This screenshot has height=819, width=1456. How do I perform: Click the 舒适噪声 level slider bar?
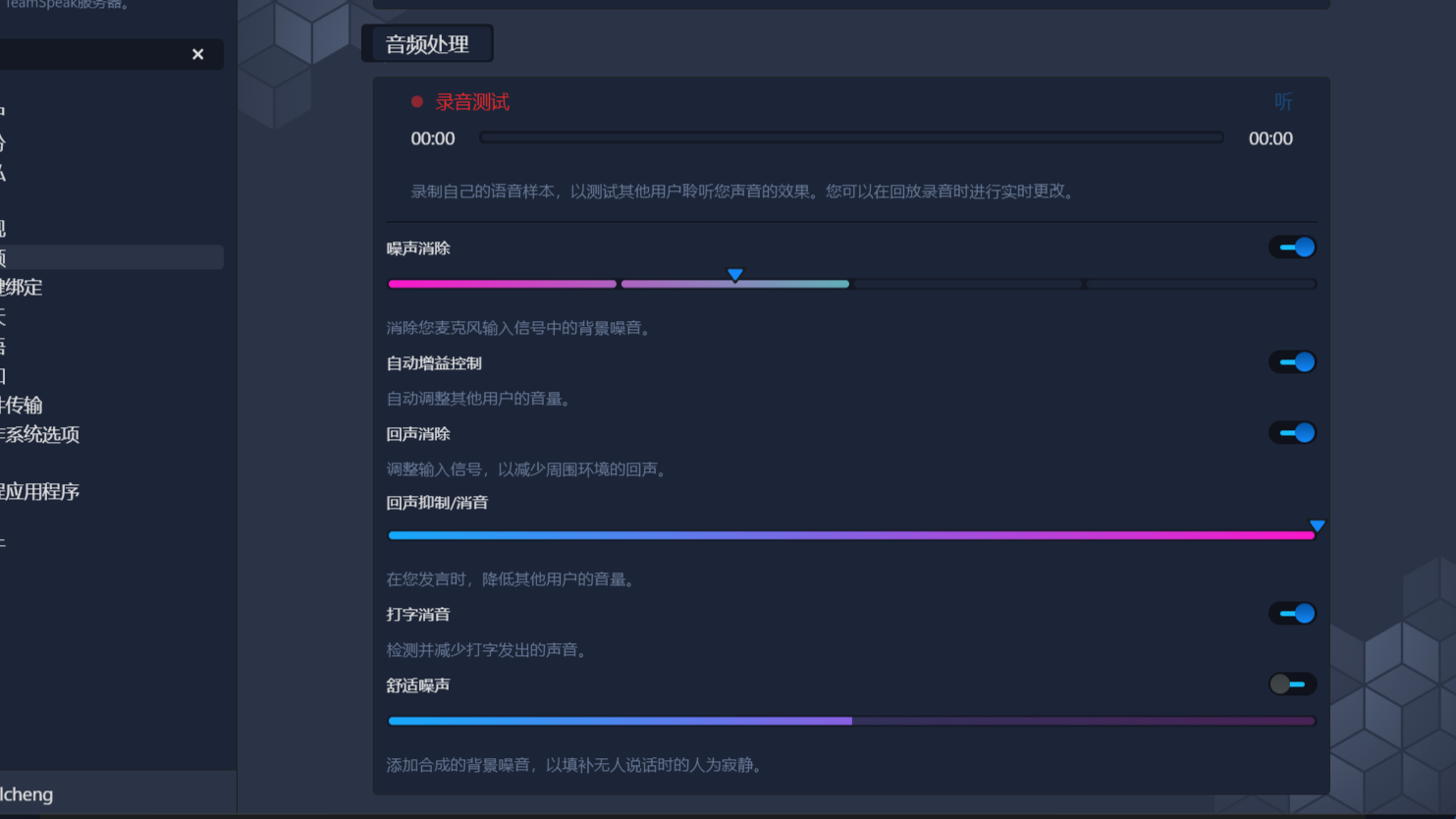[850, 721]
